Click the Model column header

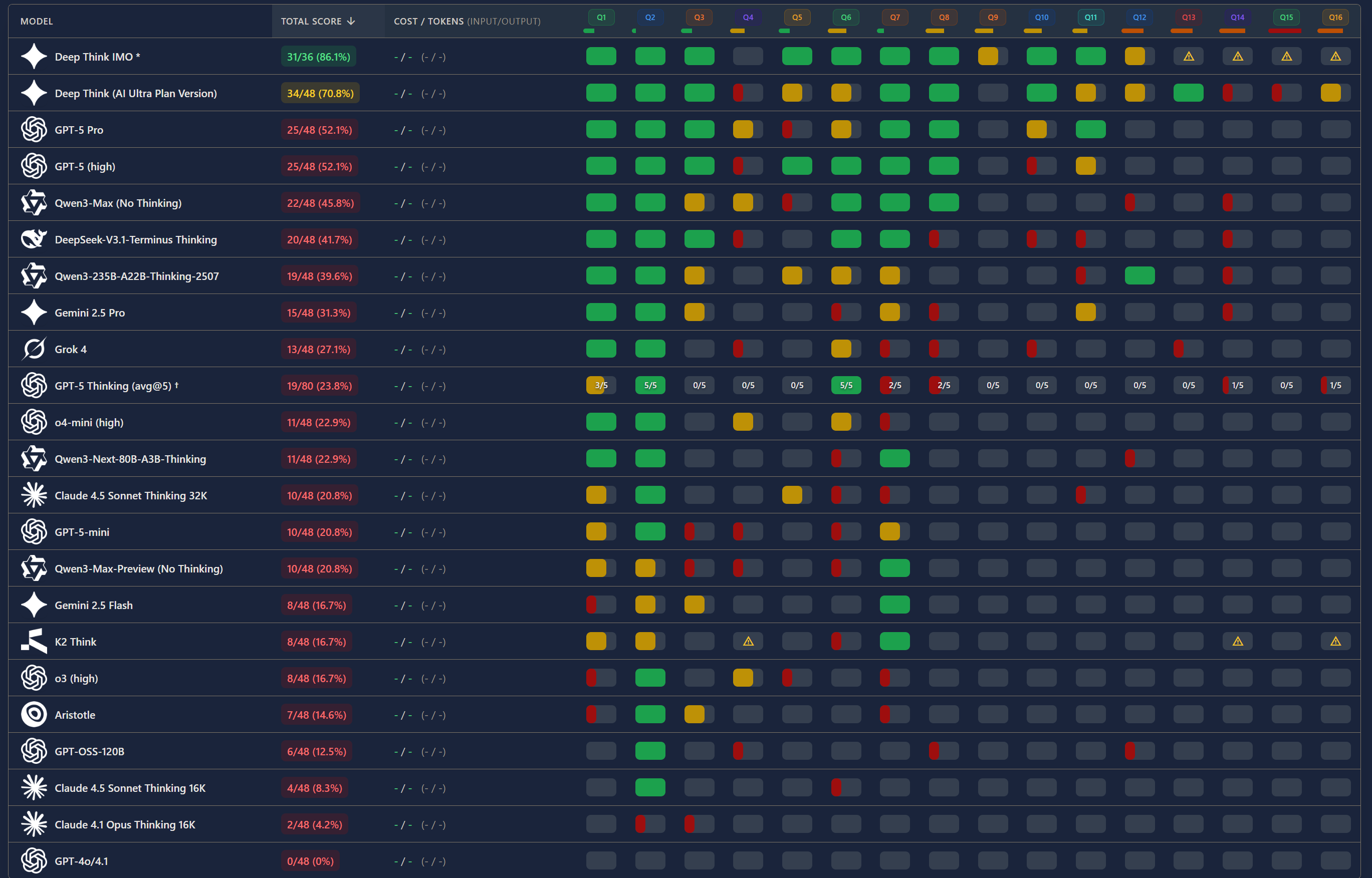click(37, 21)
